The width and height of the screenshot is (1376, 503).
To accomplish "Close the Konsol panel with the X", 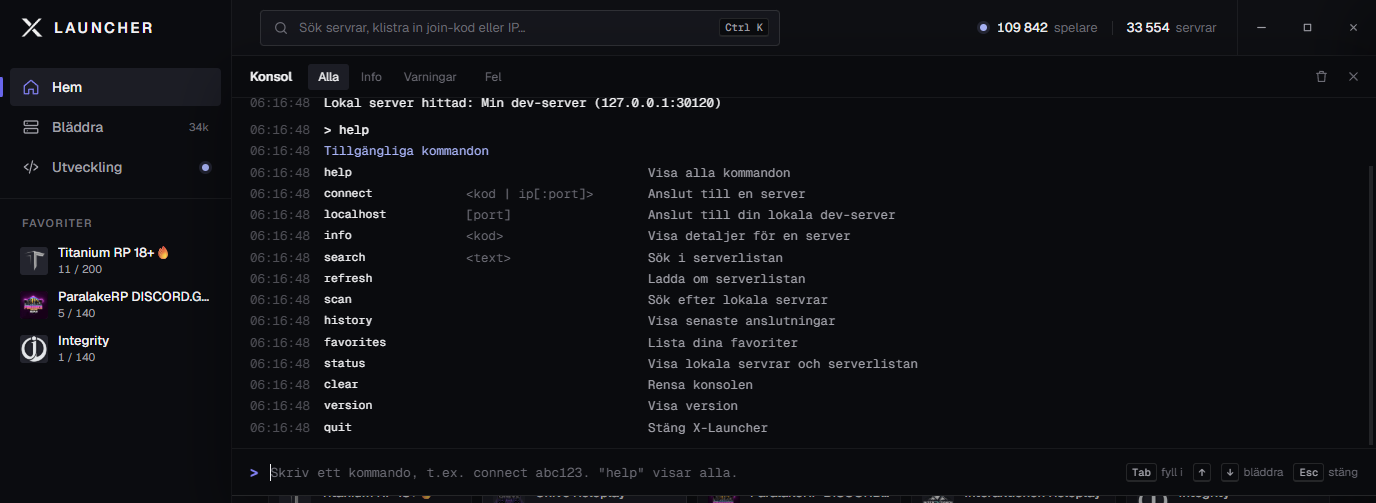I will (1353, 76).
